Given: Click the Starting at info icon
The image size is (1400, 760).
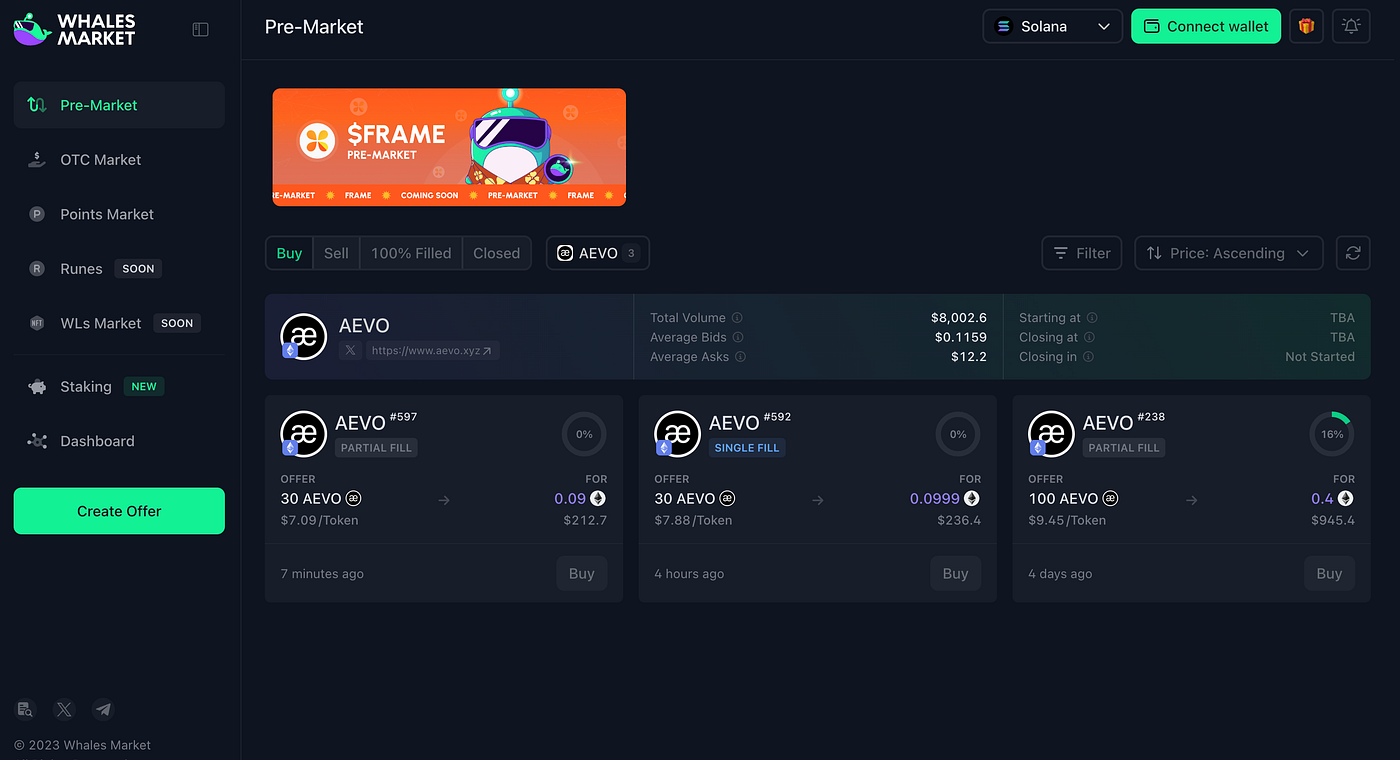Looking at the screenshot, I should [x=1092, y=317].
